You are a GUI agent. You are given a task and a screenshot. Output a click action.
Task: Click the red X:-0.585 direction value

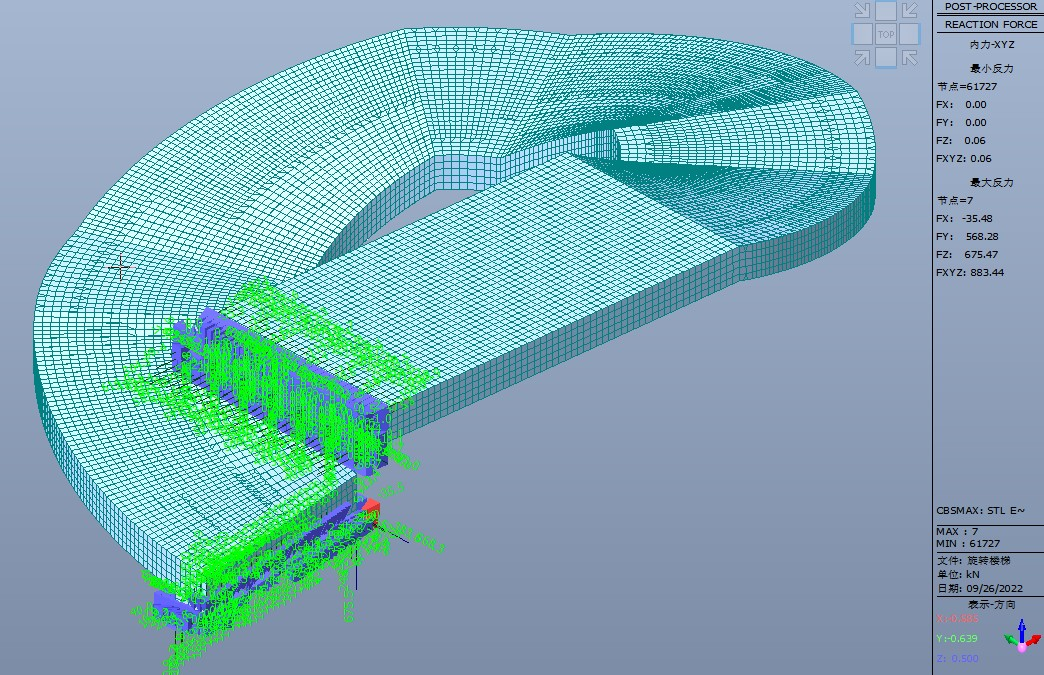957,618
